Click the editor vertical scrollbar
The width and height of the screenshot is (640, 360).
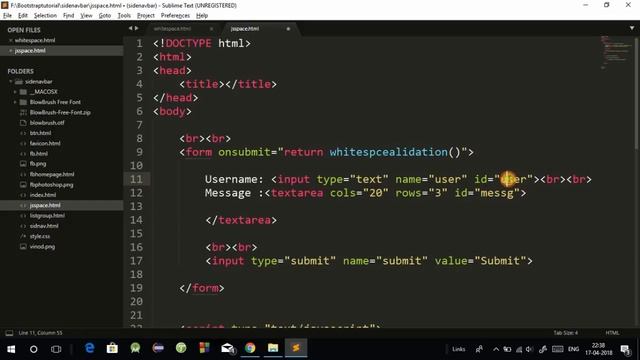[637, 93]
